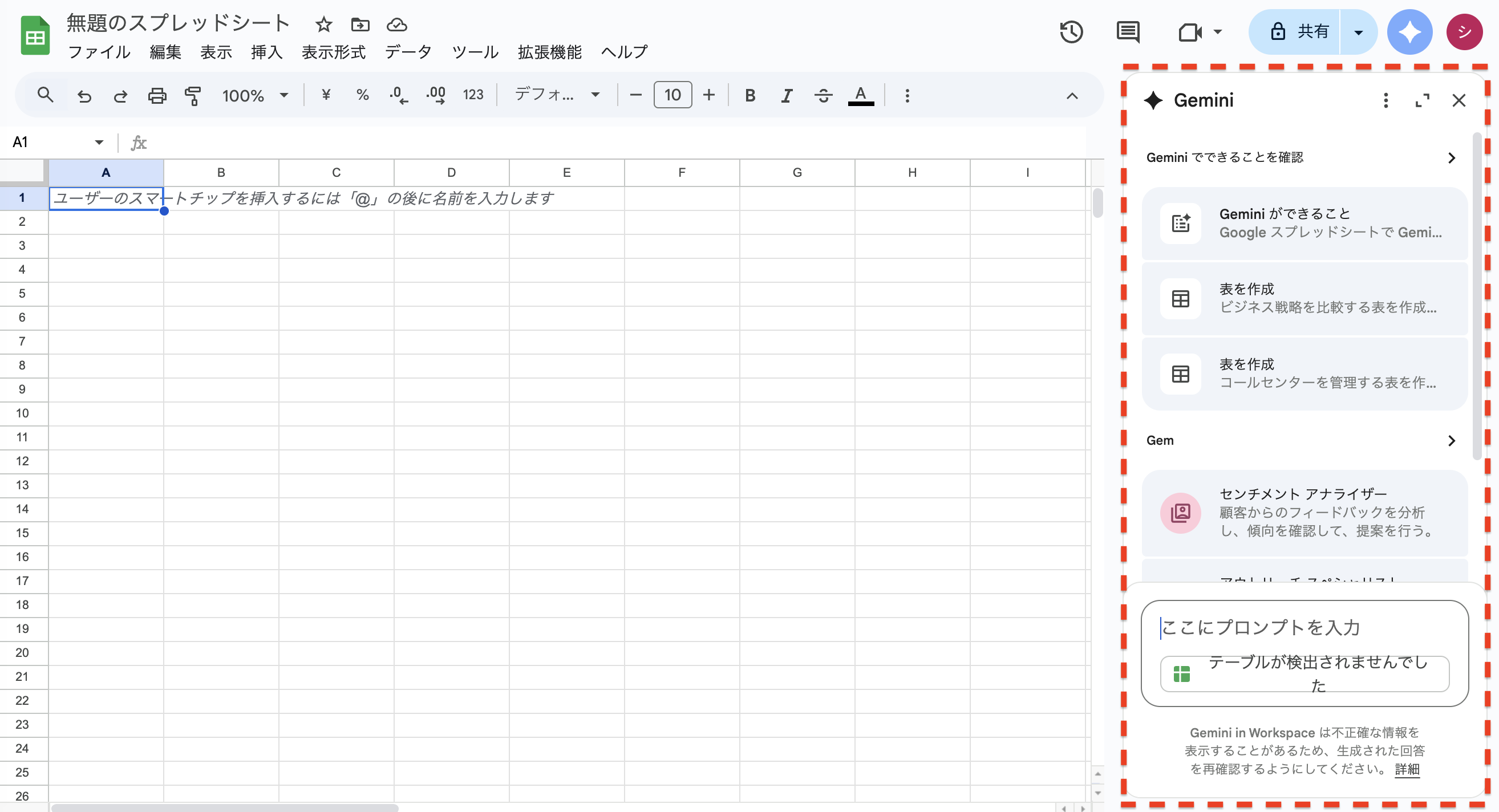The image size is (1499, 812).
Task: Click the undo icon in toolbar
Action: click(84, 95)
